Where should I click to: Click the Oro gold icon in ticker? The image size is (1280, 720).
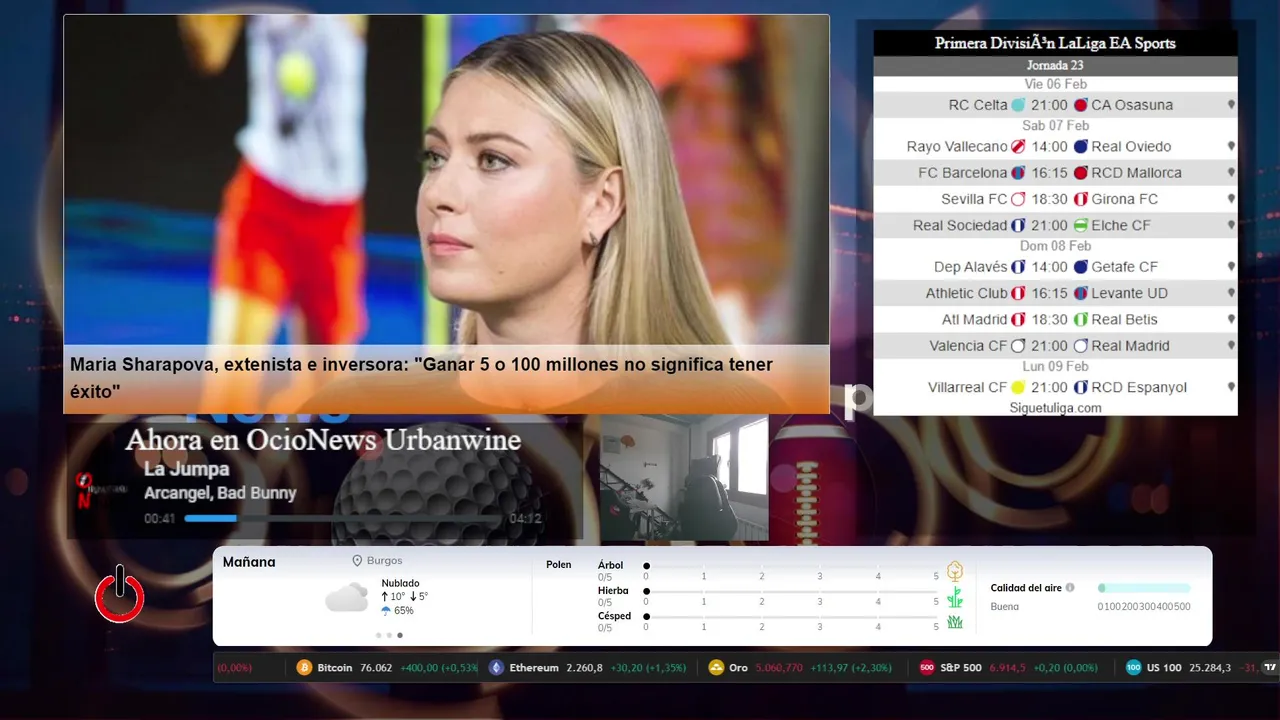click(x=715, y=668)
